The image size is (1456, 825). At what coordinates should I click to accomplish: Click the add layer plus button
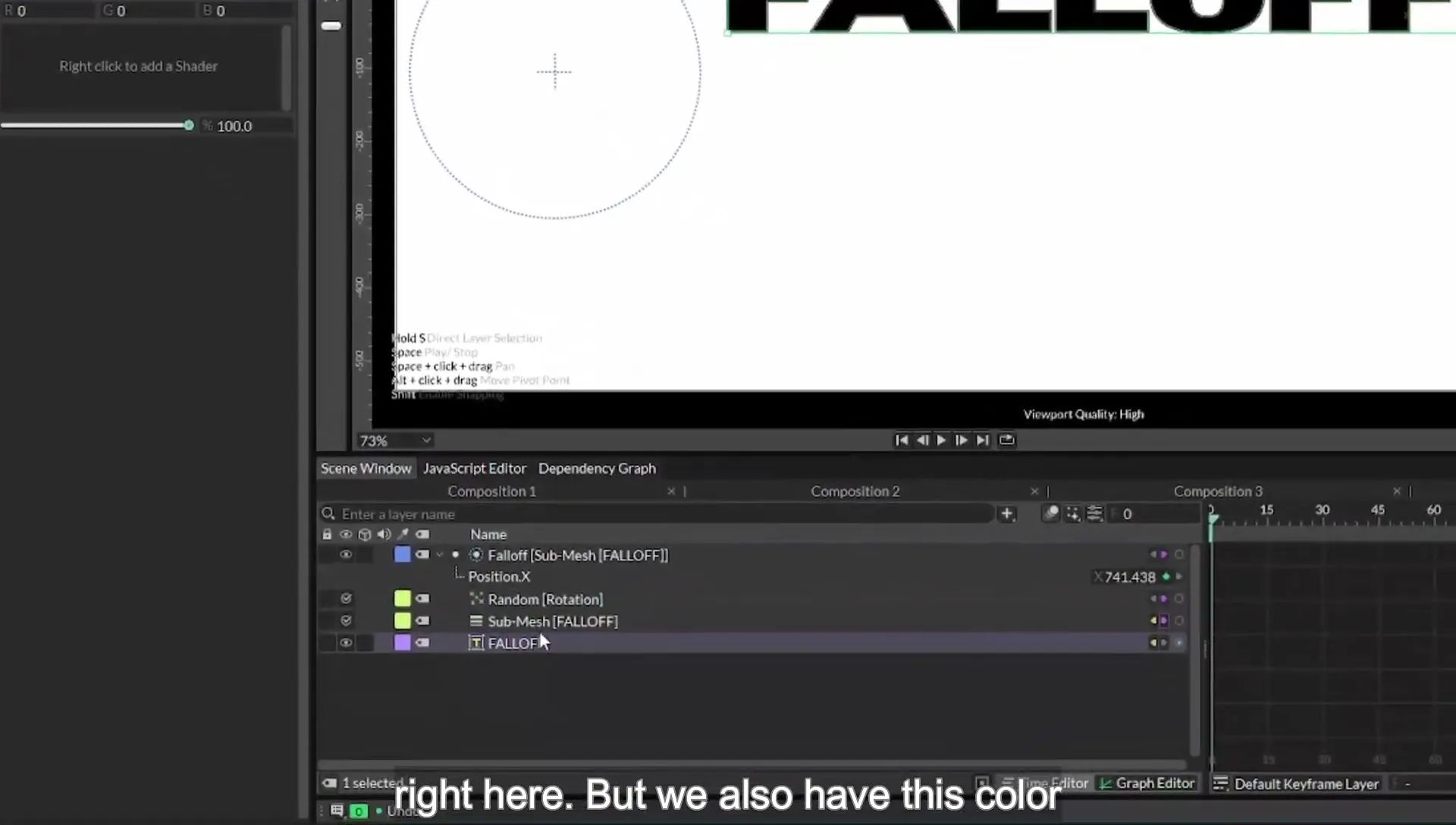[1006, 514]
